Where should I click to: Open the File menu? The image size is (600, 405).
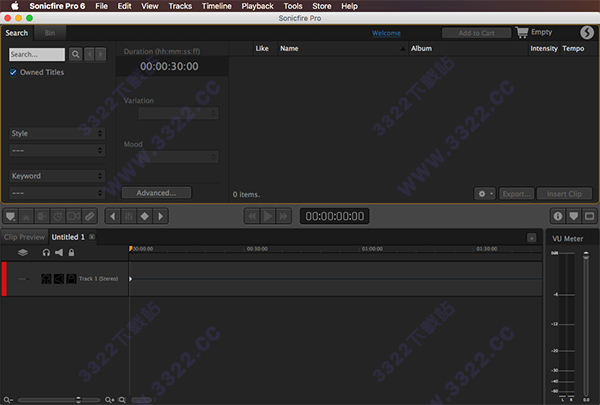click(x=101, y=6)
